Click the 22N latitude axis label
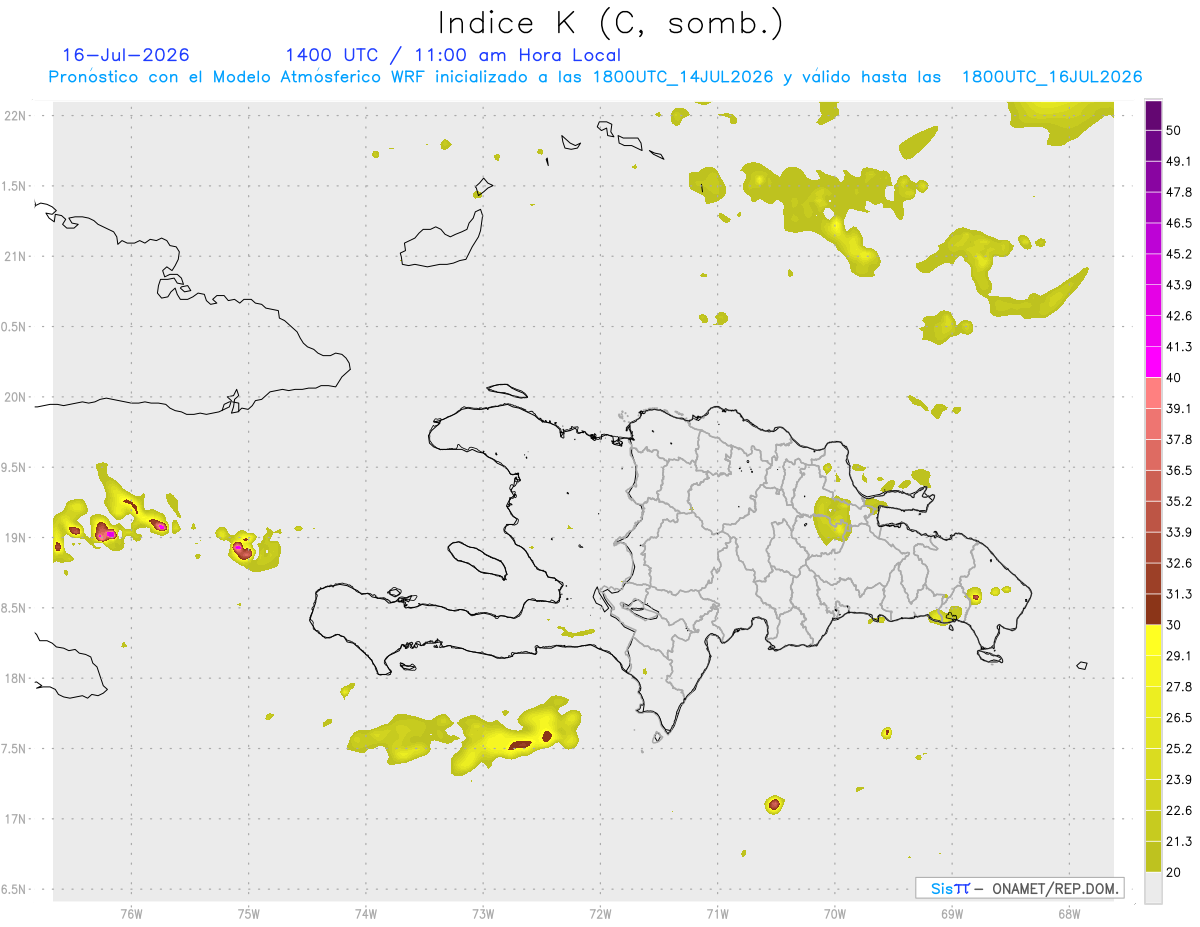 tap(16, 116)
